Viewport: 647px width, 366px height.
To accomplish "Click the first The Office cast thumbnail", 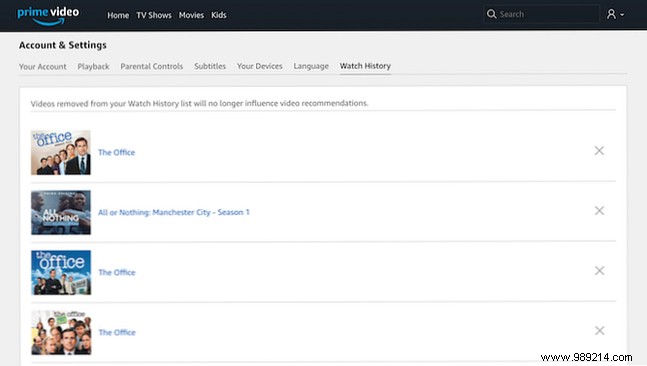I will (61, 153).
